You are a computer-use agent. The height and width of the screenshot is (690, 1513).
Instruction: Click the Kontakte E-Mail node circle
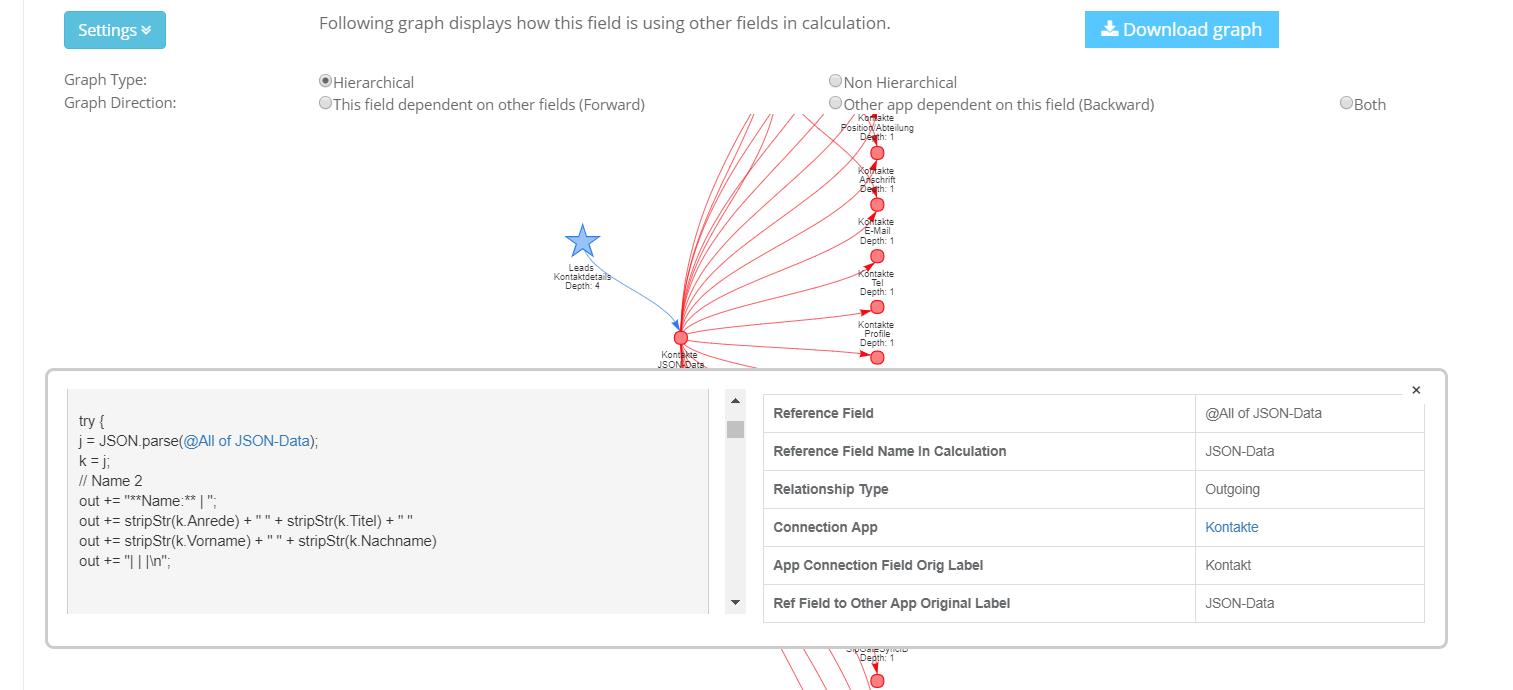(877, 257)
